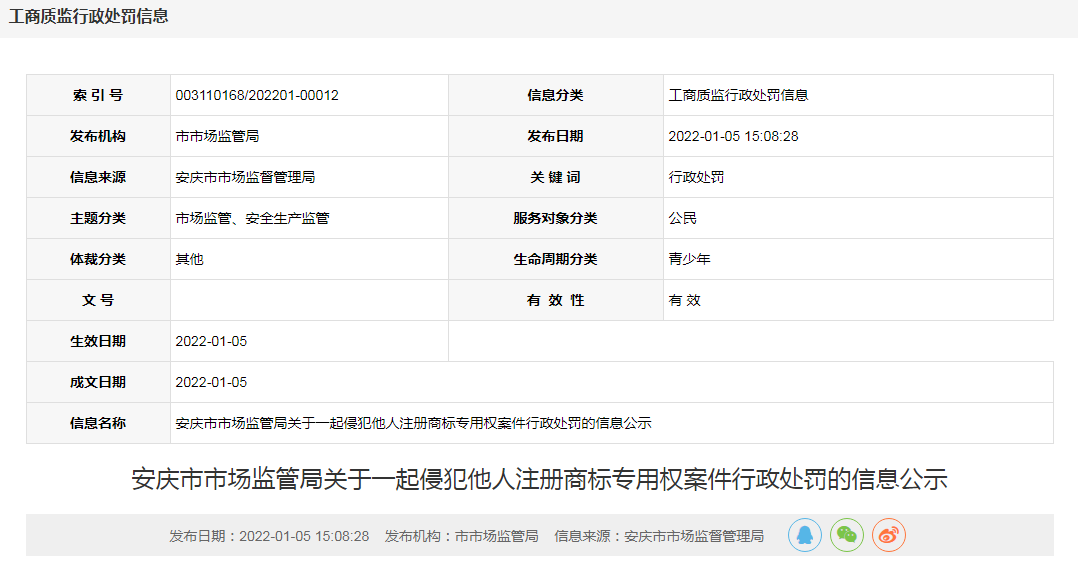Click the 关键词 label cell
The height and width of the screenshot is (565, 1078).
pos(556,177)
